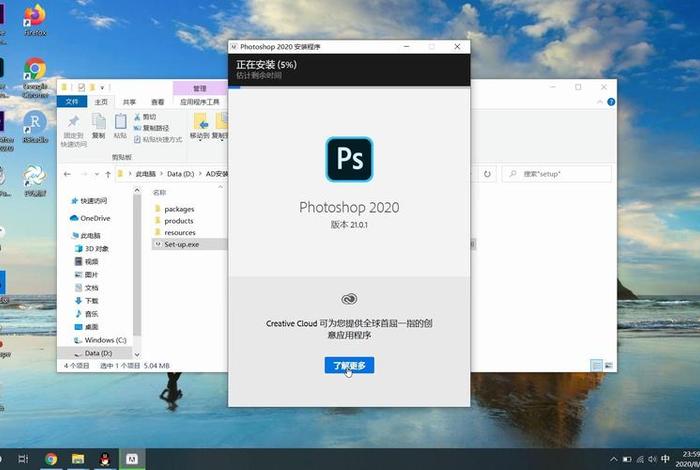Click the 了解更多 button
The image size is (700, 470).
[x=349, y=366]
